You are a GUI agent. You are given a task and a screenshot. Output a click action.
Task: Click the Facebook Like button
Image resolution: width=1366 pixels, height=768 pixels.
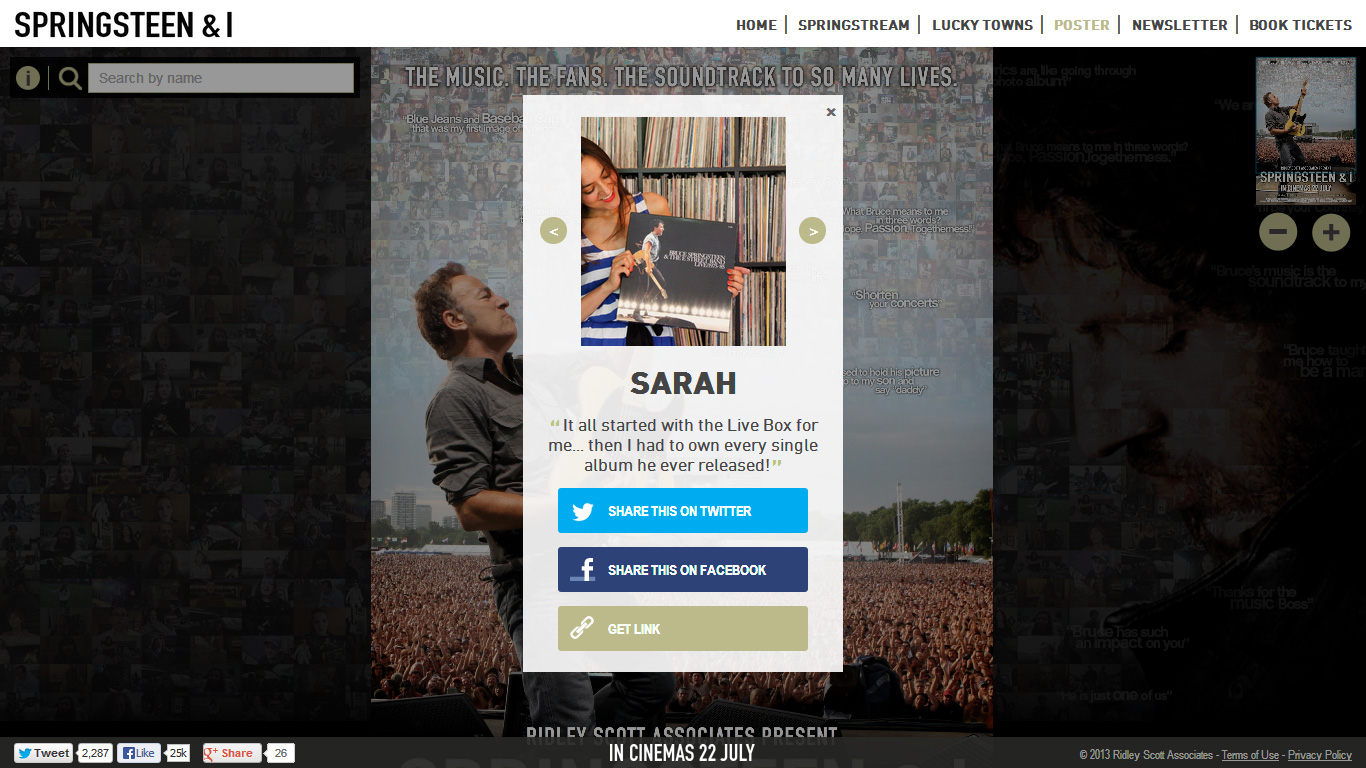point(139,753)
